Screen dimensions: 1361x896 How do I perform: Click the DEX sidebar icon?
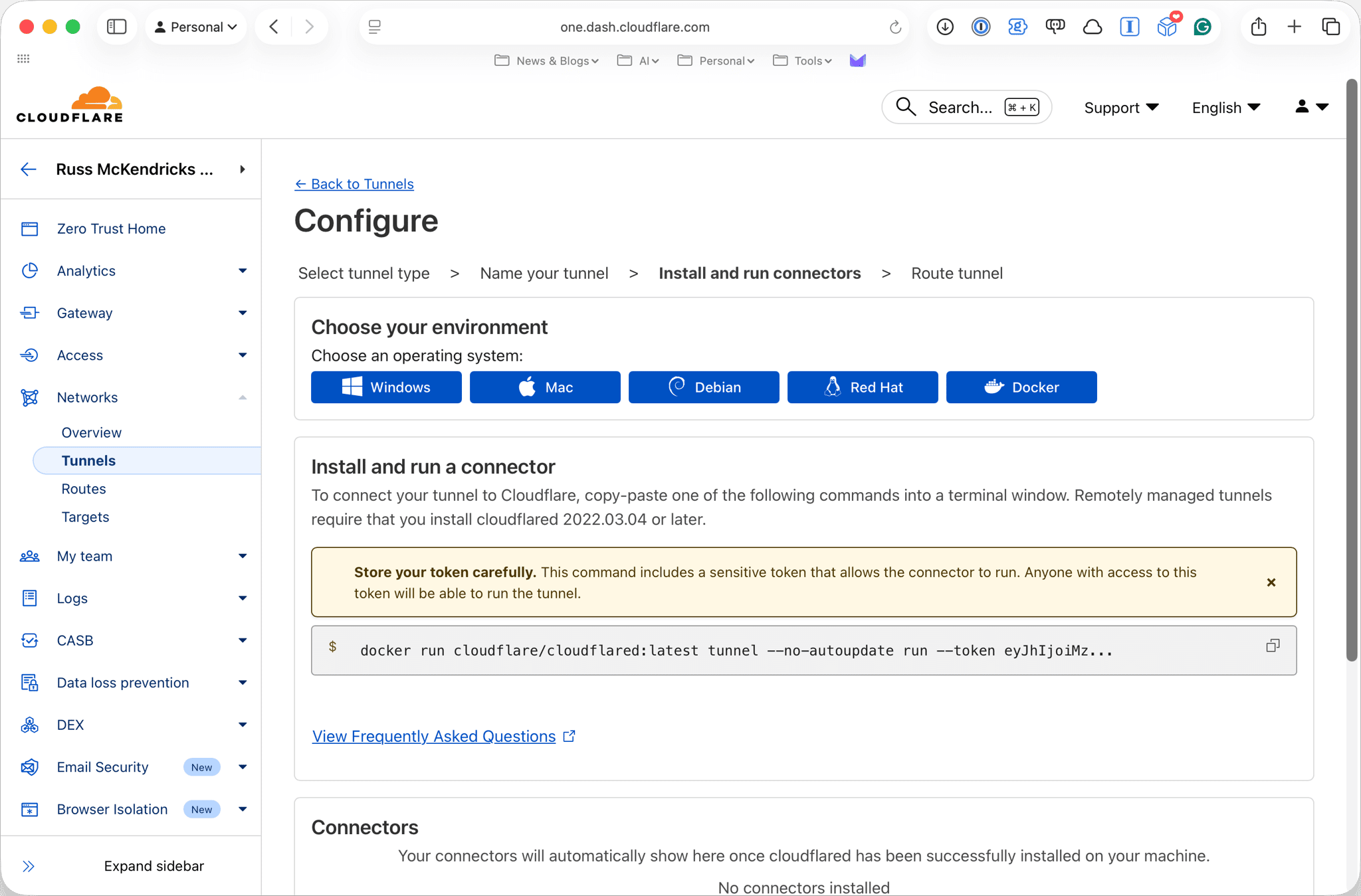30,725
